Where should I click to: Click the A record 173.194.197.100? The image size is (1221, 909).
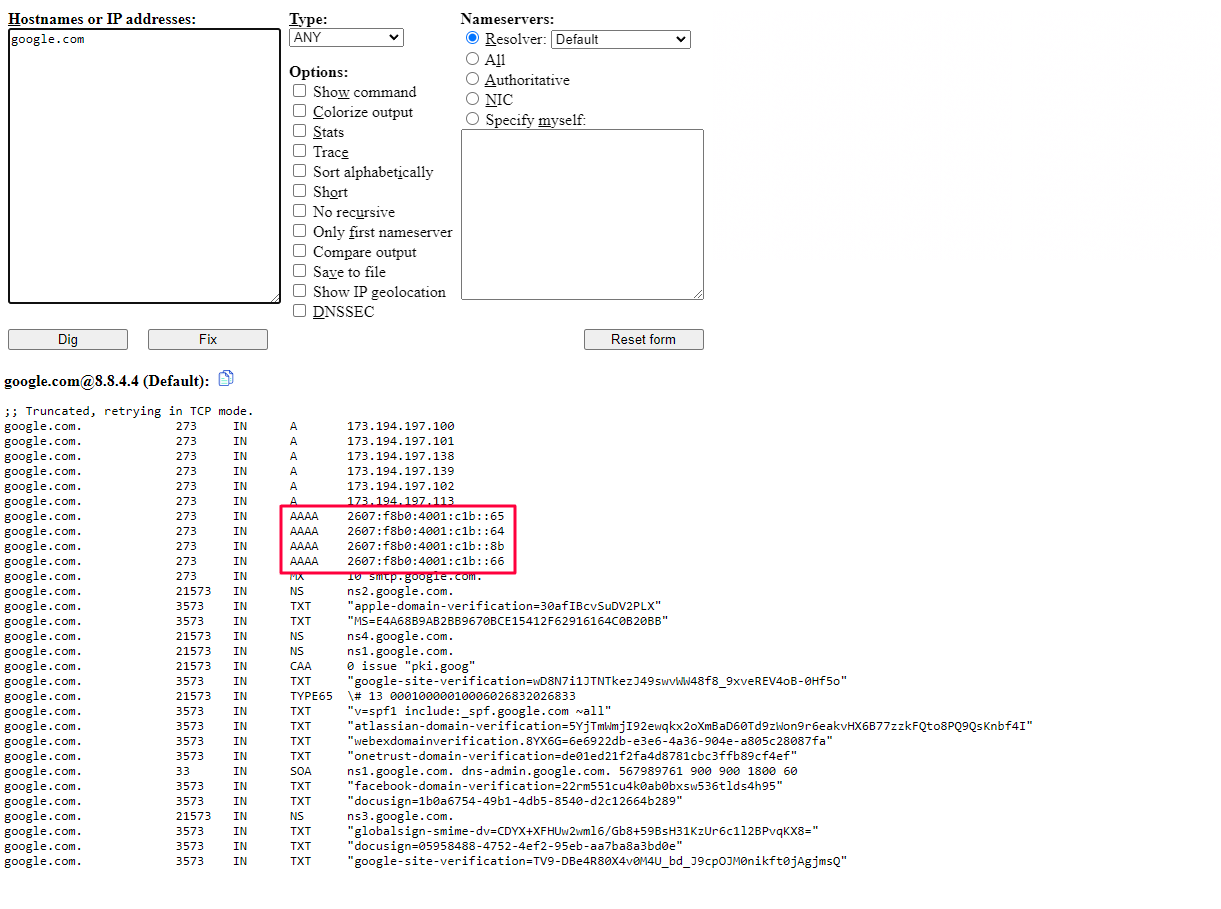point(401,426)
